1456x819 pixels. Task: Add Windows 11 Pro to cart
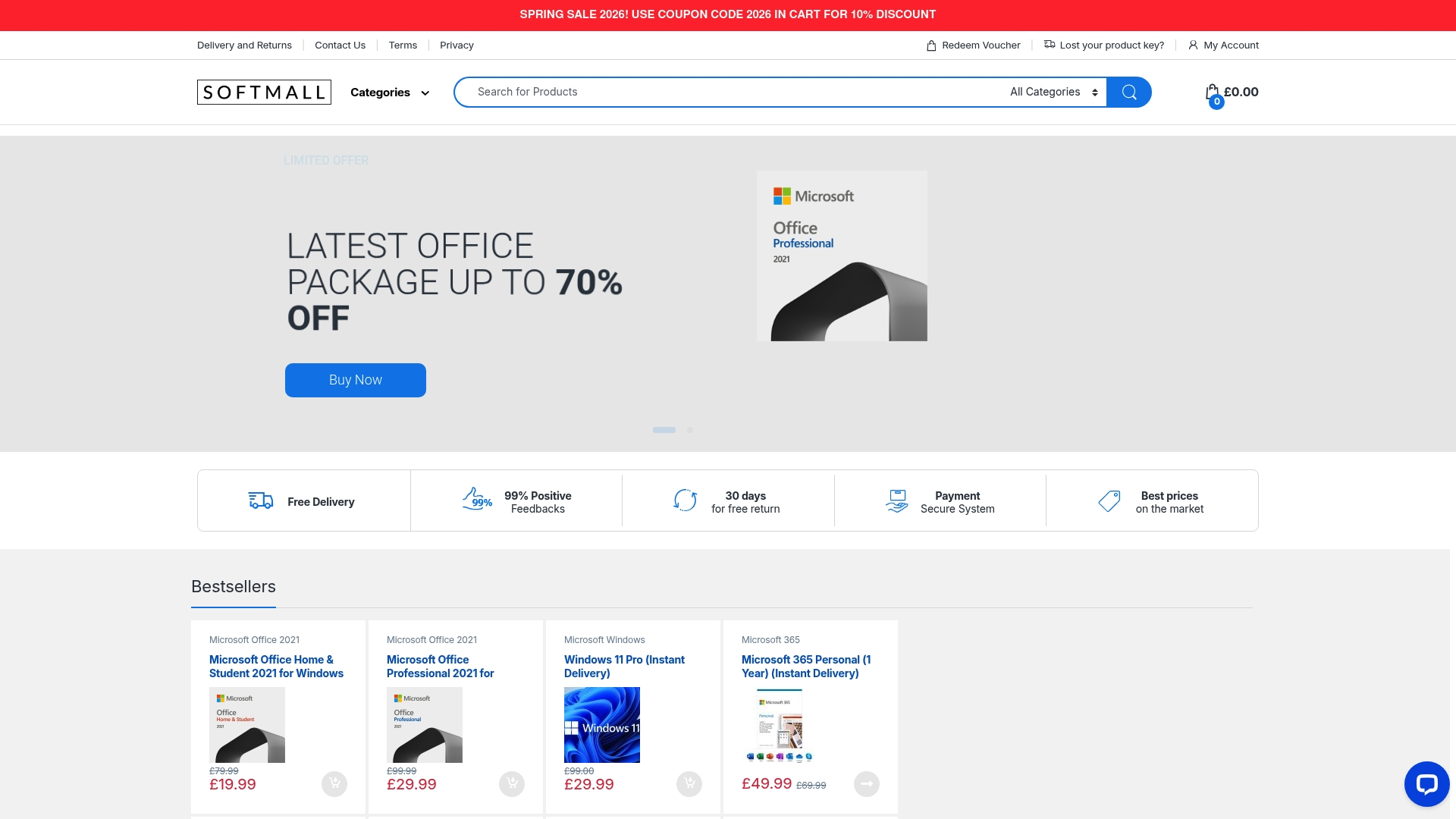(x=689, y=783)
